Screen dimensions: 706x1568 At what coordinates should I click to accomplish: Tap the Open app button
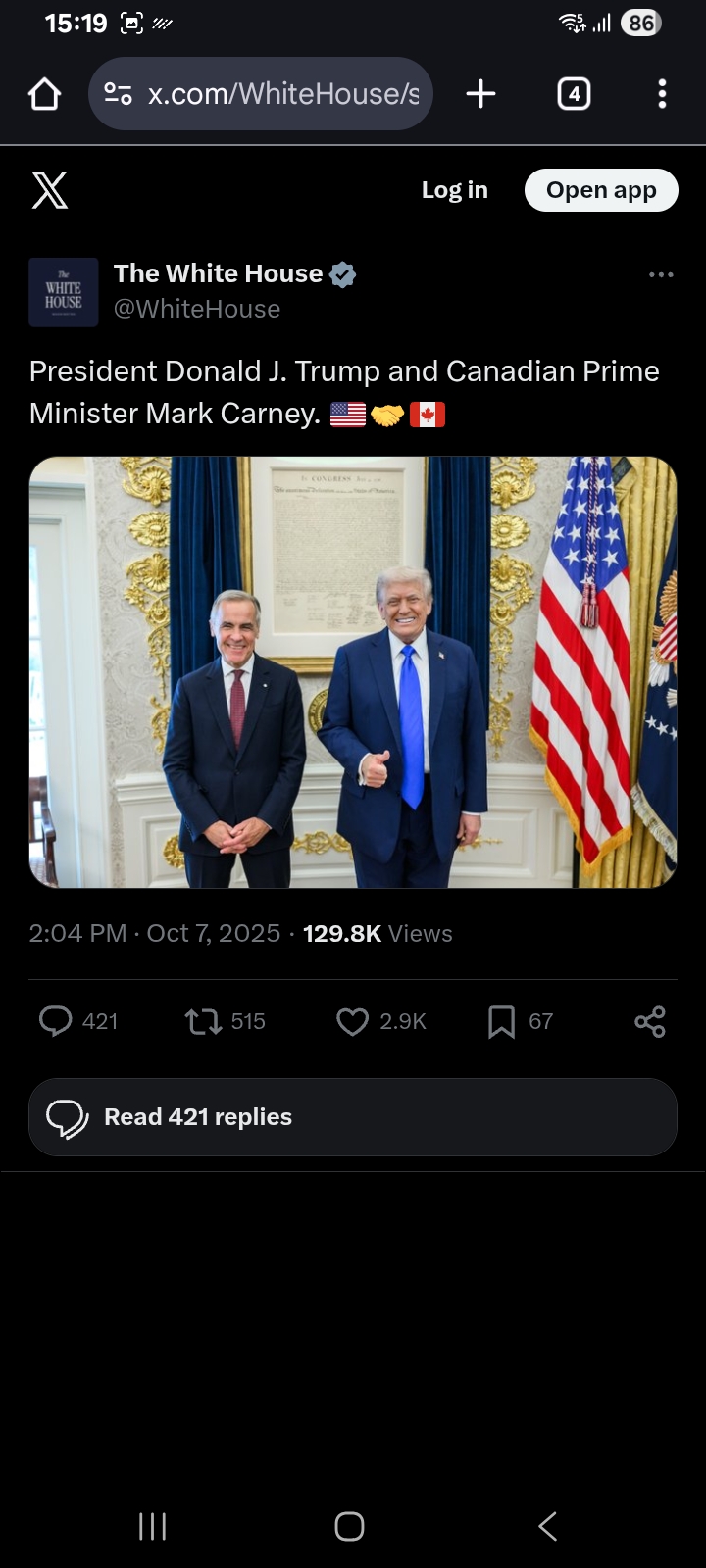(601, 190)
